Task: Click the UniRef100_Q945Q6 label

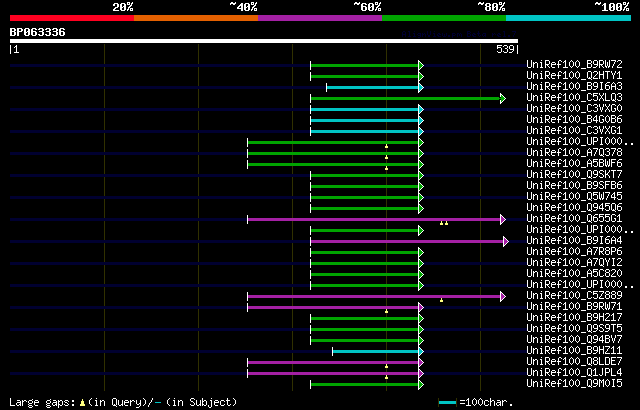Action: 574,208
